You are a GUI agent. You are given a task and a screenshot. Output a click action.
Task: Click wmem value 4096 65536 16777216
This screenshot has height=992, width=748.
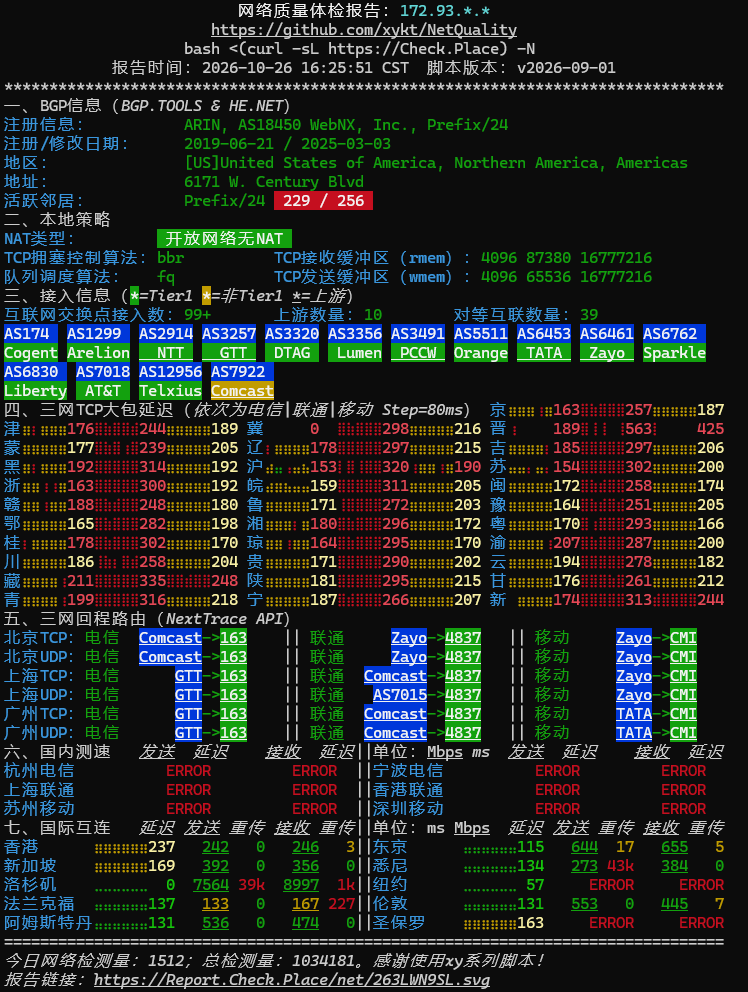(x=566, y=276)
